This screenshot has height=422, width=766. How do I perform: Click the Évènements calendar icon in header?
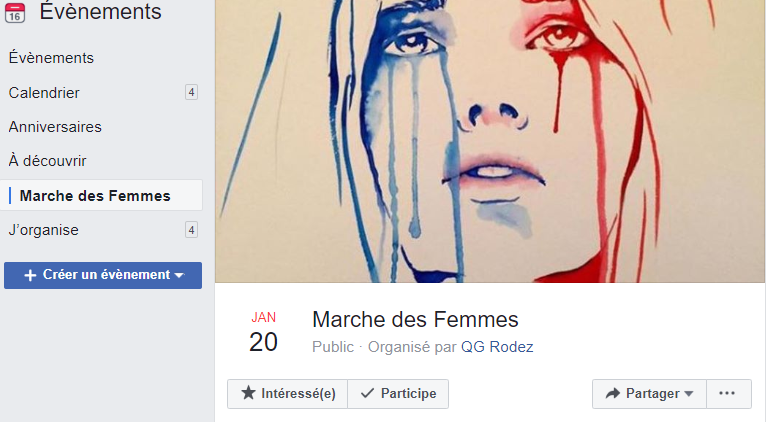[x=16, y=13]
